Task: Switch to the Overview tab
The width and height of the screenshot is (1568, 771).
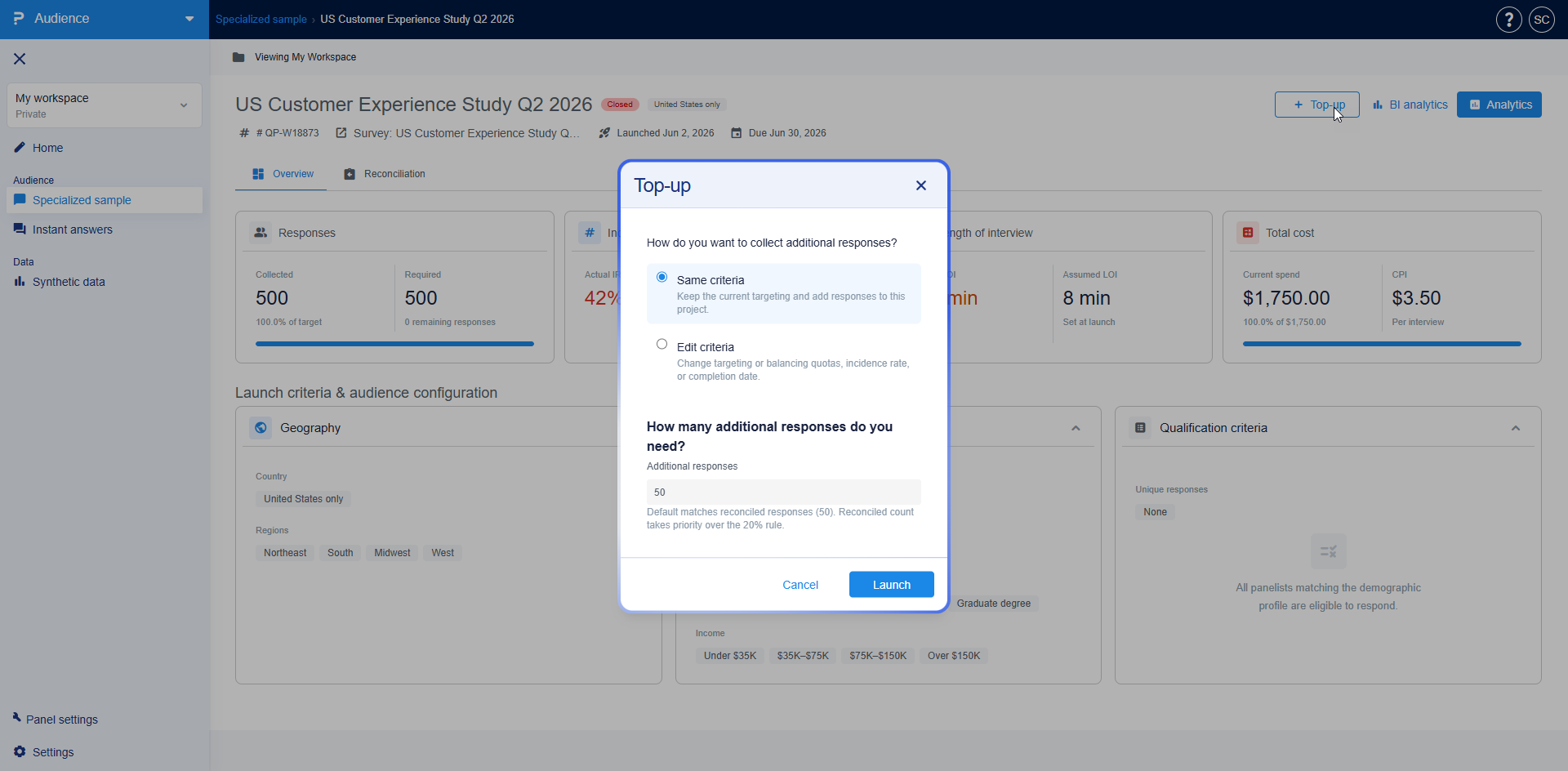Action: (282, 174)
